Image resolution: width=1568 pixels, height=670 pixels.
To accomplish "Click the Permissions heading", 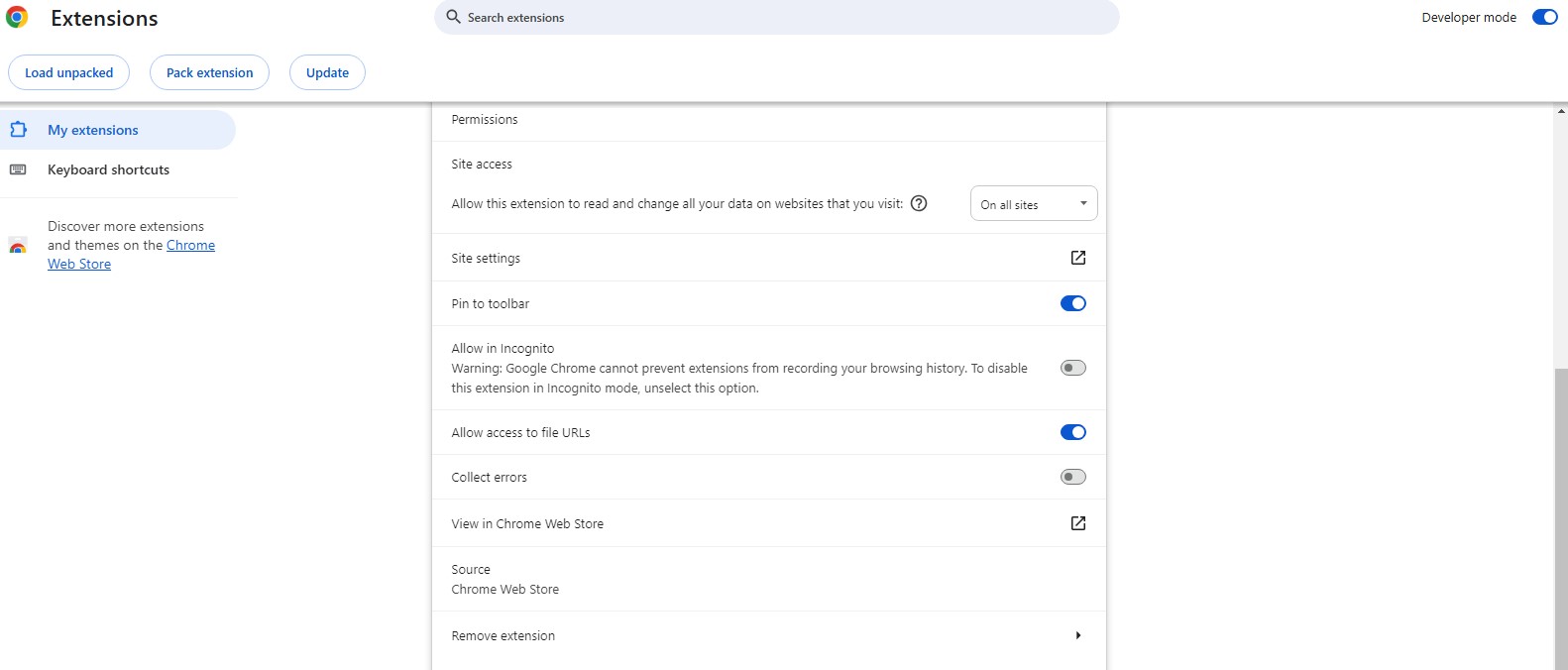I will click(485, 119).
